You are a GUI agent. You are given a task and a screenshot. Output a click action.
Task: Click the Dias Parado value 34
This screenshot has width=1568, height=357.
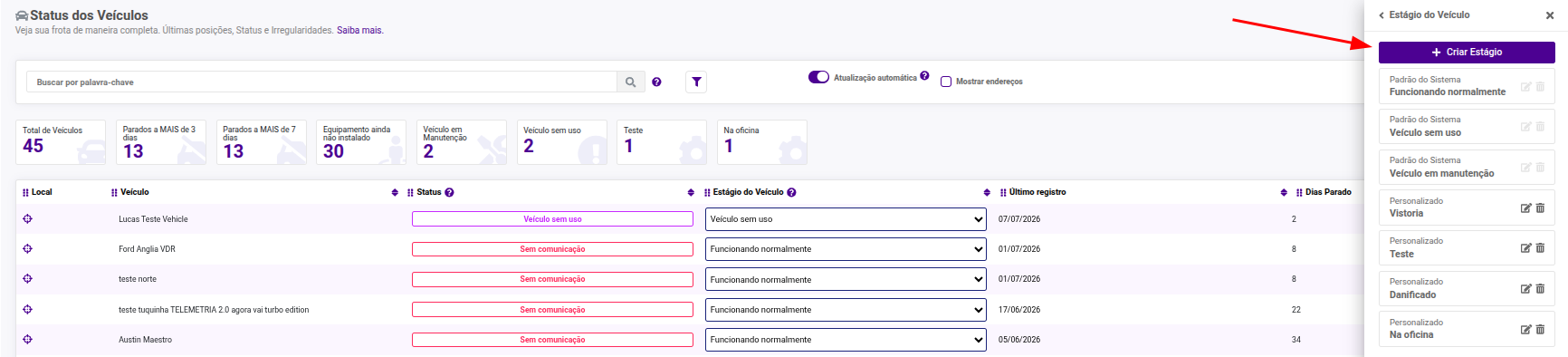[x=1296, y=340]
